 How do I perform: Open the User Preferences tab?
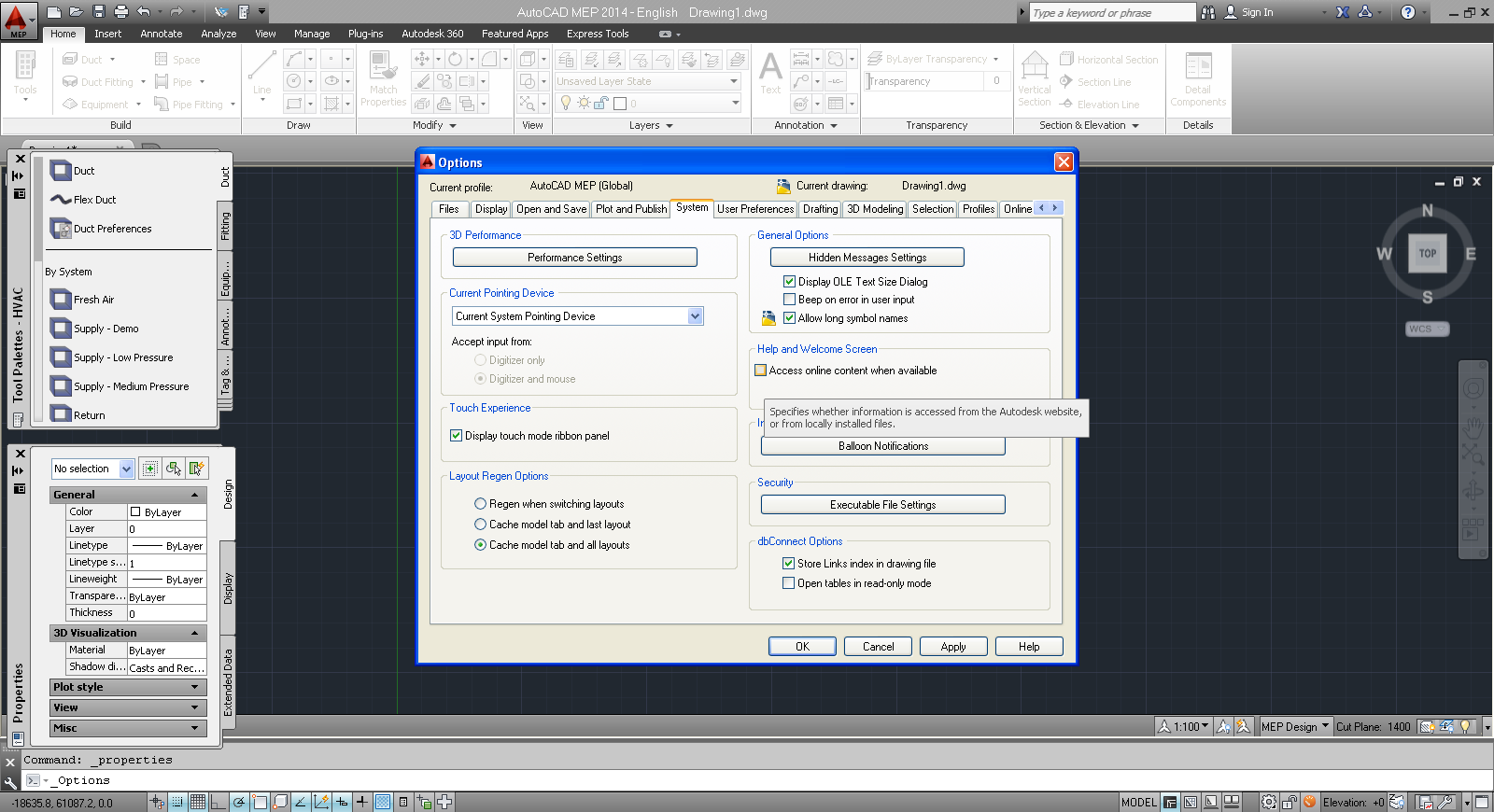coord(755,209)
